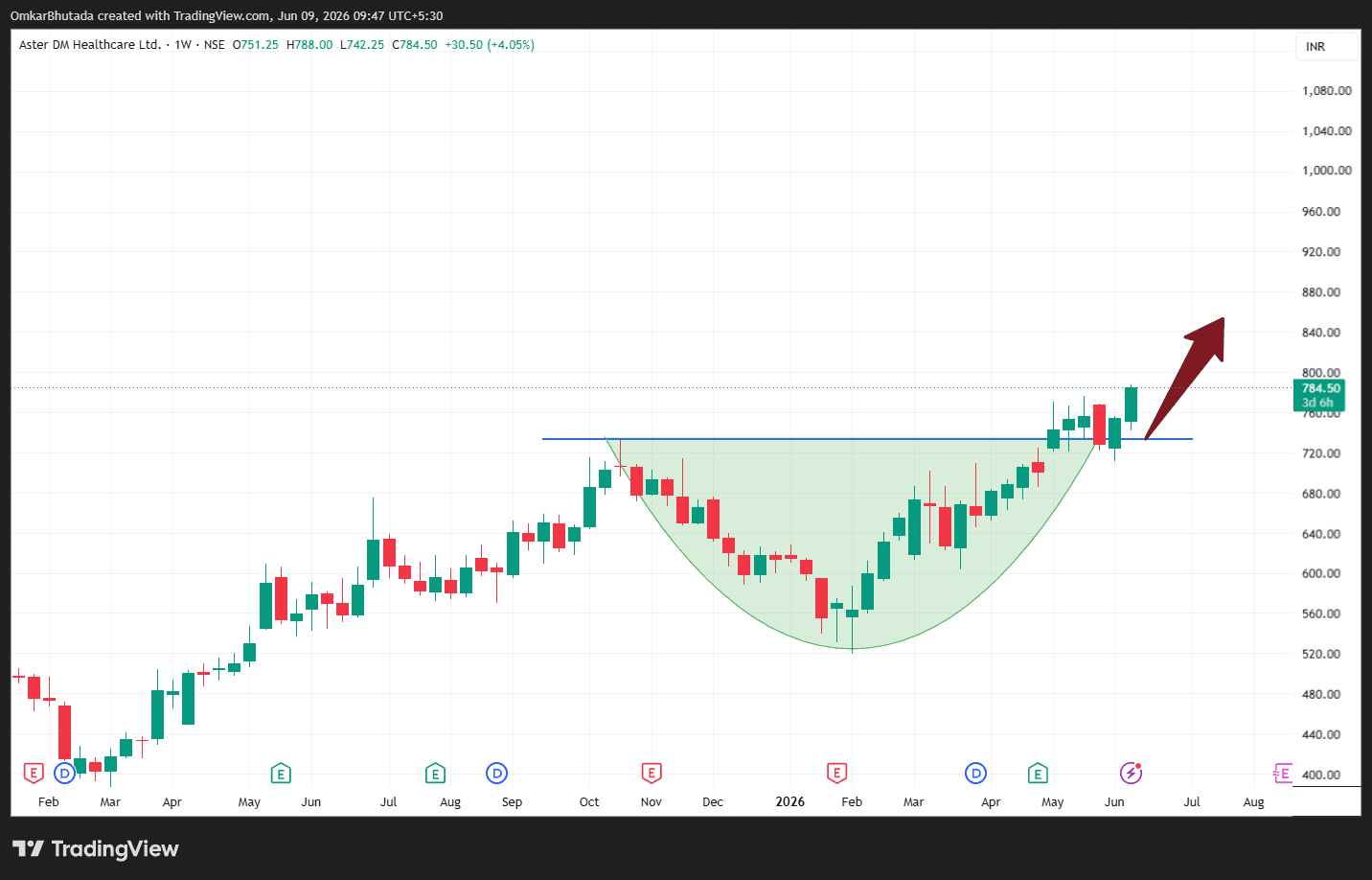
Task: Click the 1,000.00 price axis label
Action: coord(1326,171)
